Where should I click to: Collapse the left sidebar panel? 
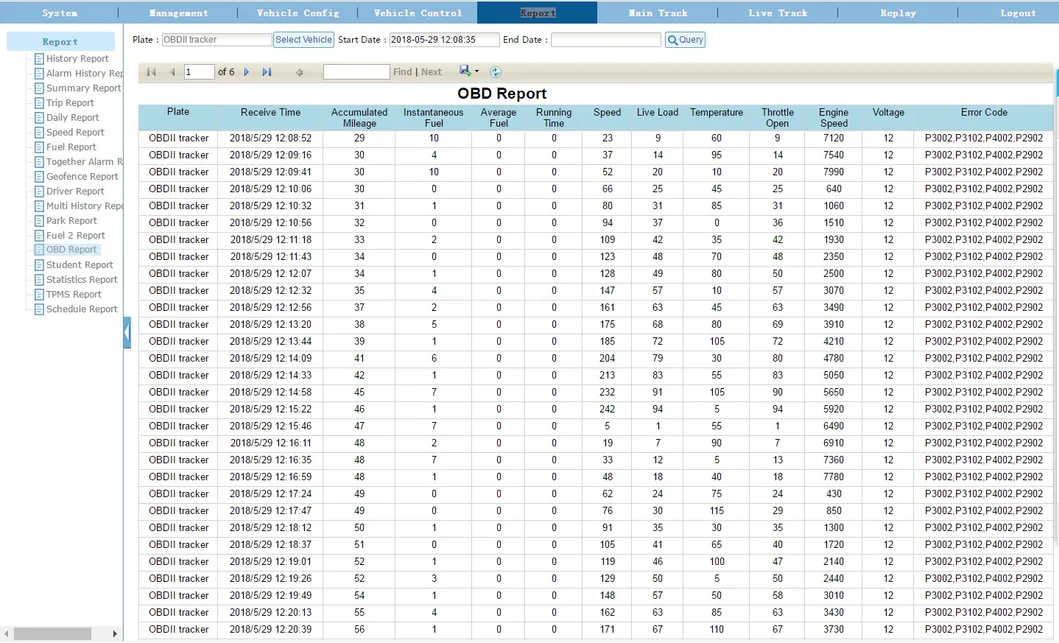[127, 332]
